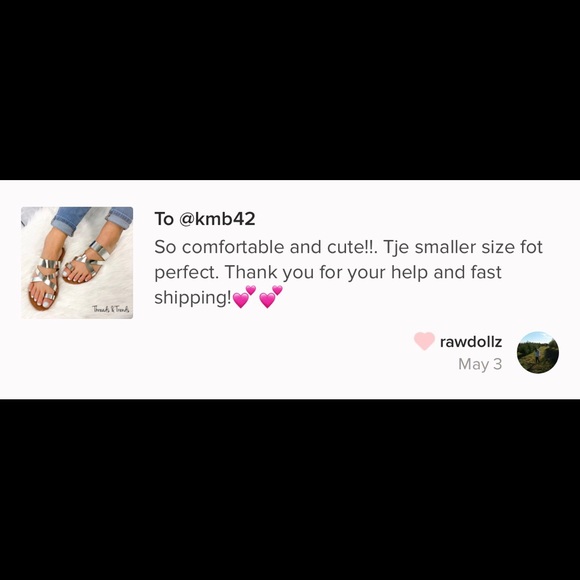This screenshot has height=580, width=580.
Task: Click the word "shipping!" in the comment
Action: coord(193,298)
